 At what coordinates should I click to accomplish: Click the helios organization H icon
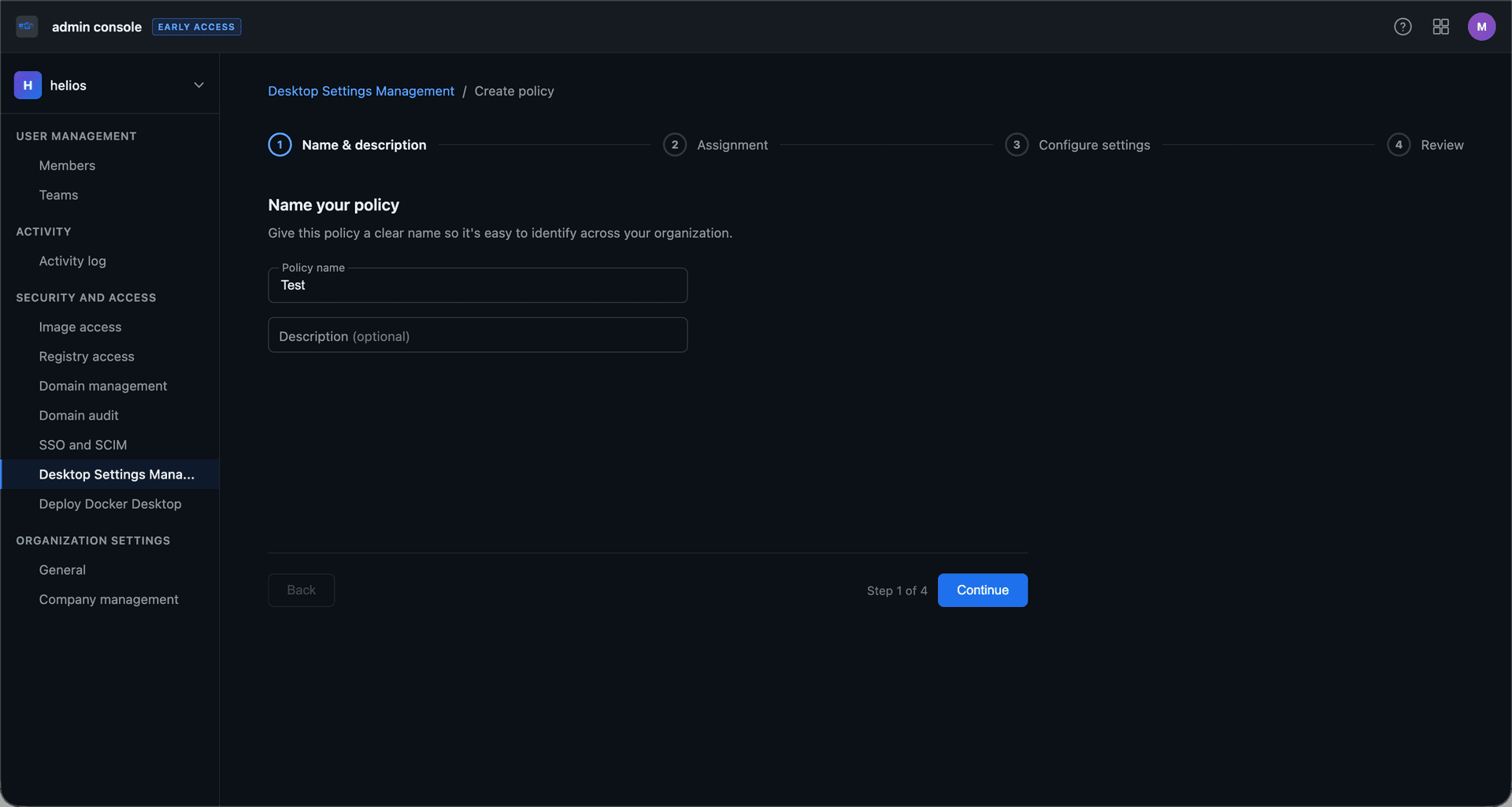[28, 85]
